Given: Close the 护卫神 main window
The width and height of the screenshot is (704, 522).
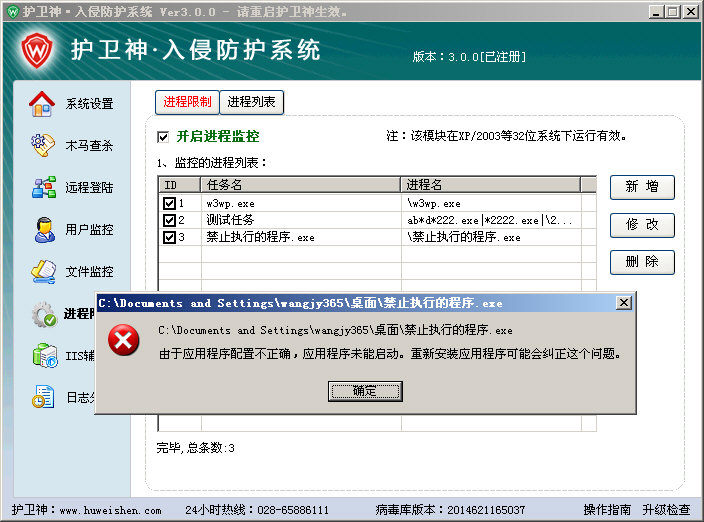Looking at the screenshot, I should tap(691, 12).
